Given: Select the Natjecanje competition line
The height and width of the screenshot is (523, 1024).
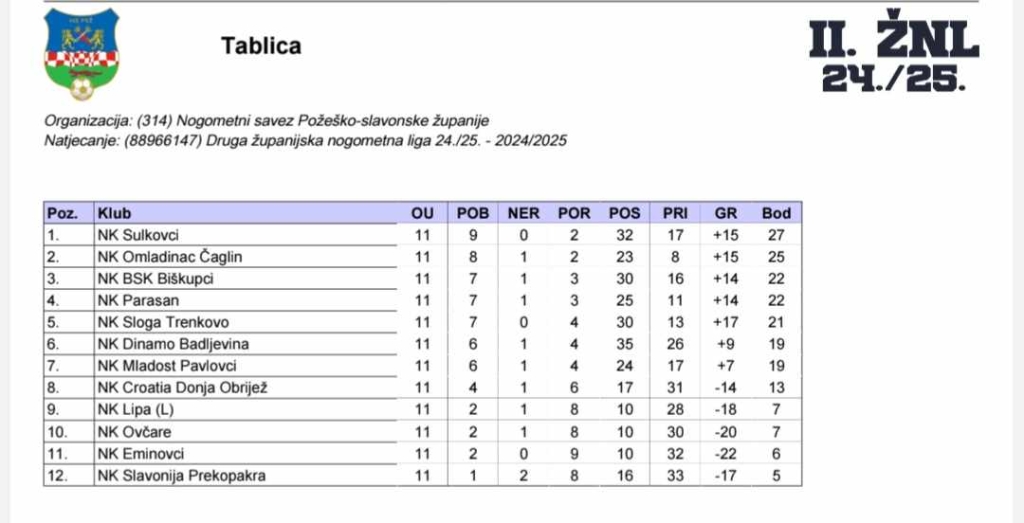Looking at the screenshot, I should 305,141.
